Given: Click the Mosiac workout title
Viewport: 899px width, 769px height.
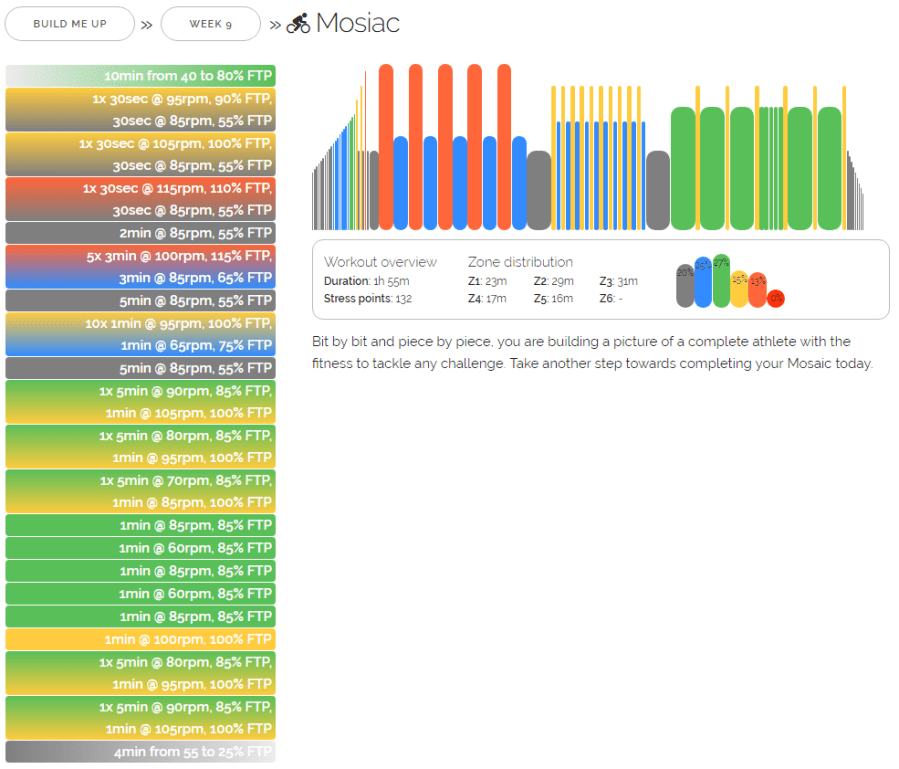Looking at the screenshot, I should tap(357, 24).
